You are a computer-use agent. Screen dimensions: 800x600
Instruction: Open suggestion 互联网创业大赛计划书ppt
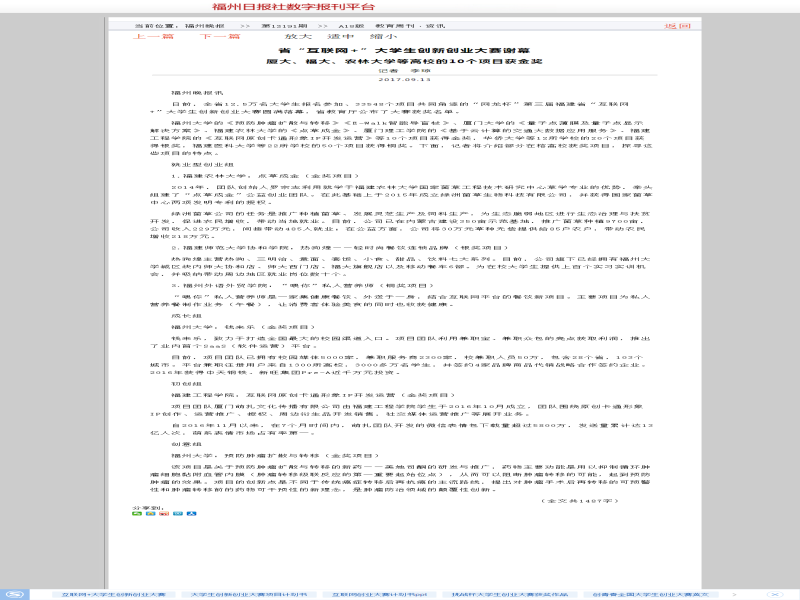coord(380,594)
